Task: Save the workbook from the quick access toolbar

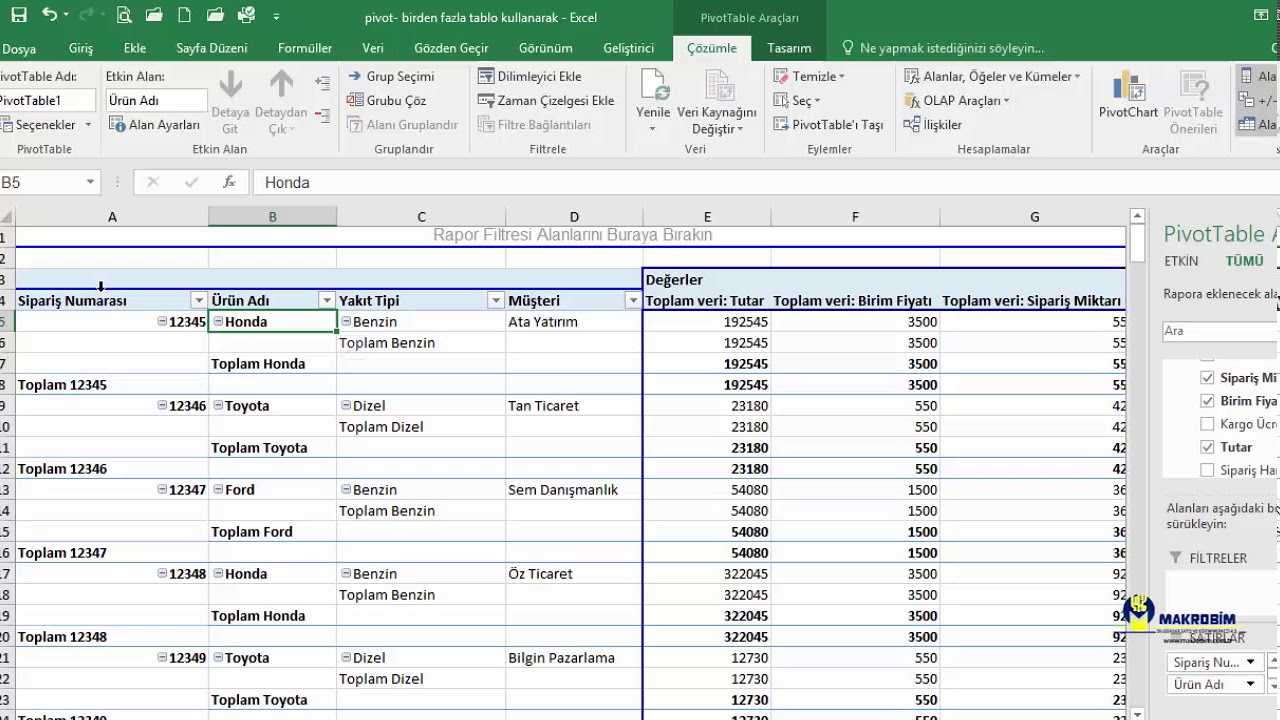Action: [x=18, y=16]
